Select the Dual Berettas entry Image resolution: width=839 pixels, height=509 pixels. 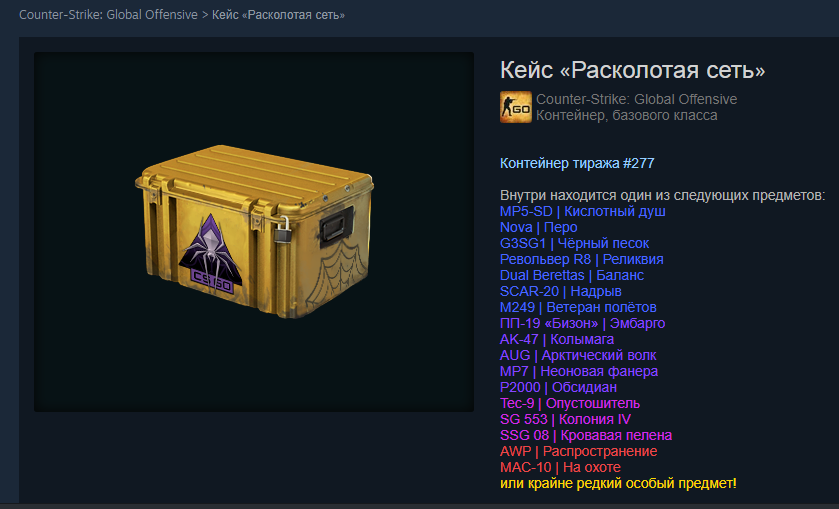coord(571,276)
